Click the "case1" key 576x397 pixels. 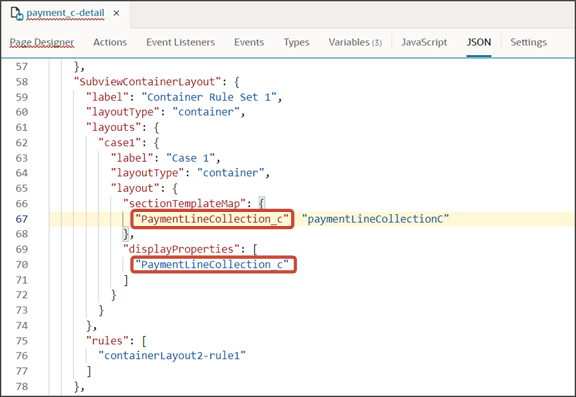click(120, 142)
